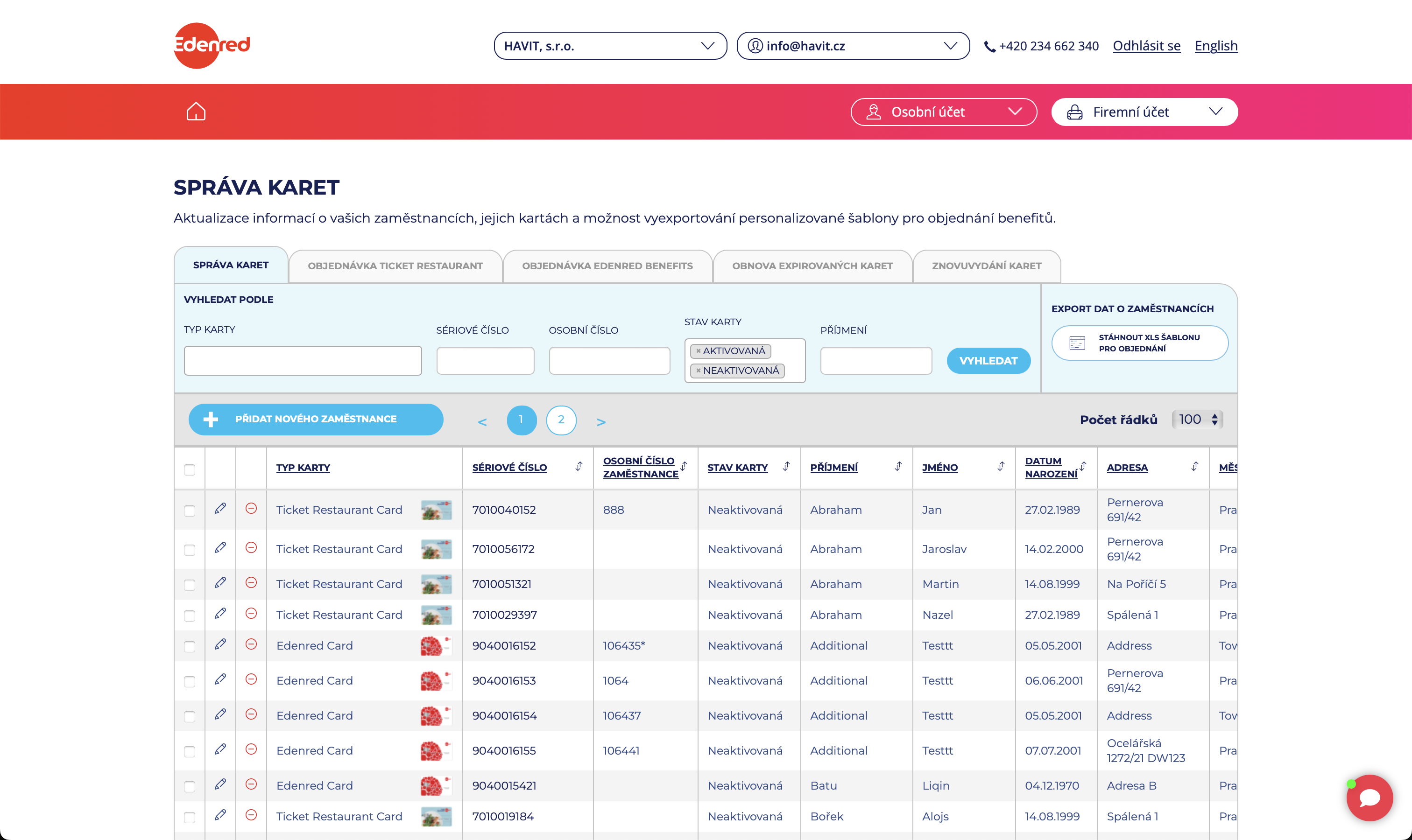
Task: Check the row checkbox for card 9040015421
Action: pos(189,786)
